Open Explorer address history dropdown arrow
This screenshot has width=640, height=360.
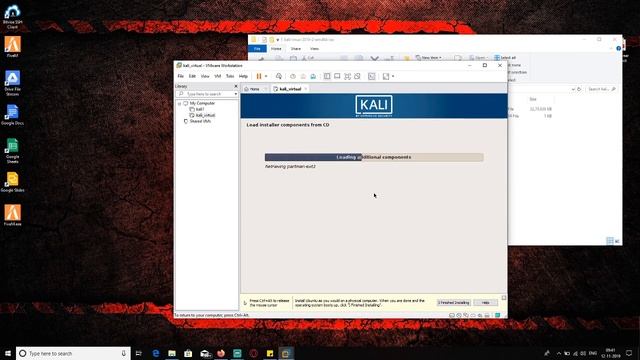point(573,89)
